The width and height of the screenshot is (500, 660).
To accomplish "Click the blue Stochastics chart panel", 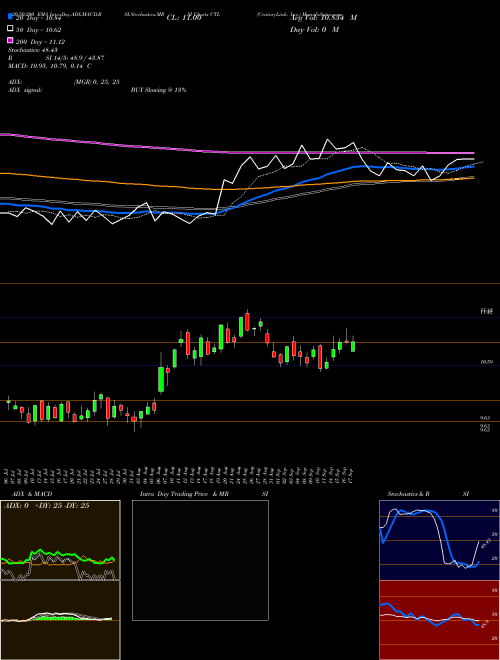I will coord(439,540).
